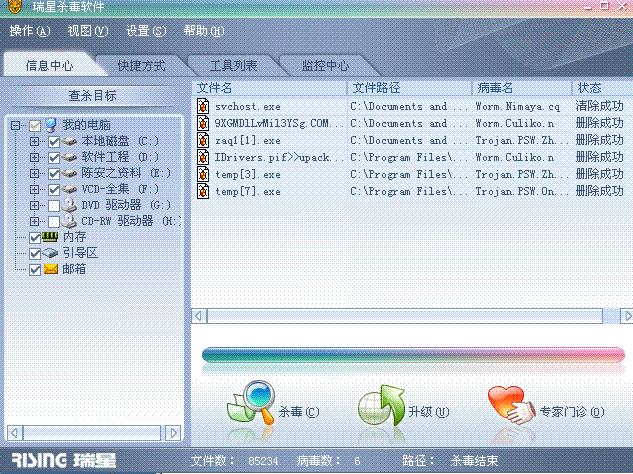This screenshot has width=633, height=474.
Task: Click the heart icon for expert clinic
Action: (511, 405)
